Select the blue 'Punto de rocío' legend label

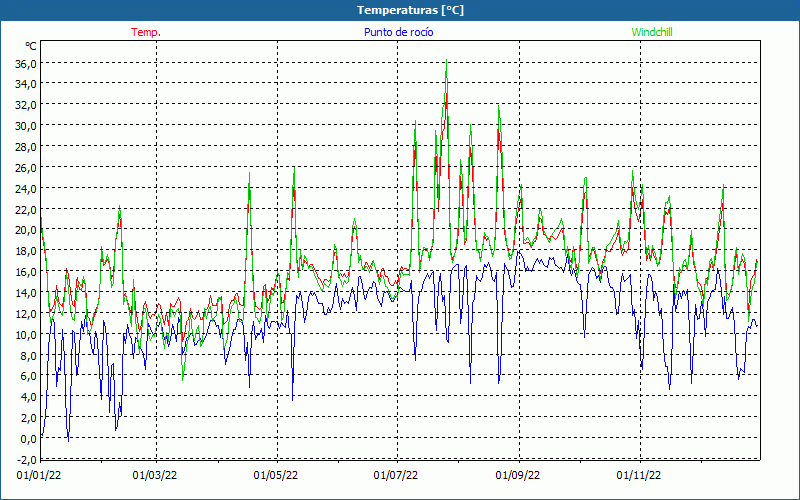click(398, 32)
